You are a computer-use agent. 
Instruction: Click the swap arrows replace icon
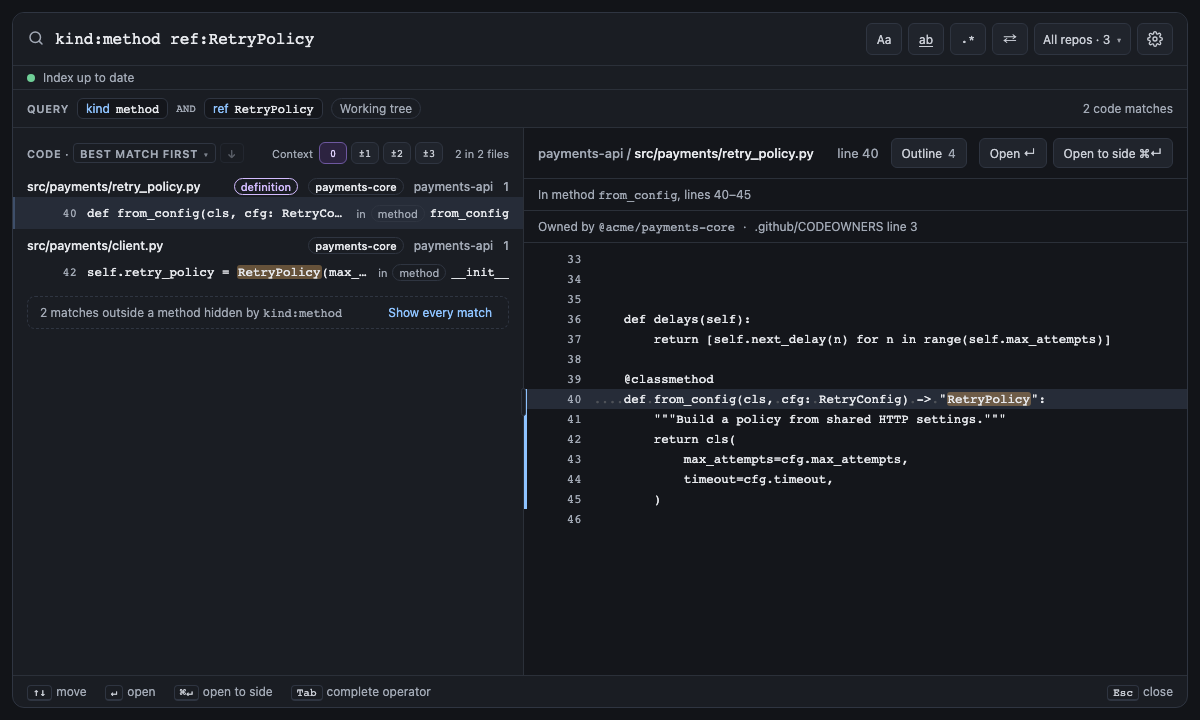[1010, 39]
